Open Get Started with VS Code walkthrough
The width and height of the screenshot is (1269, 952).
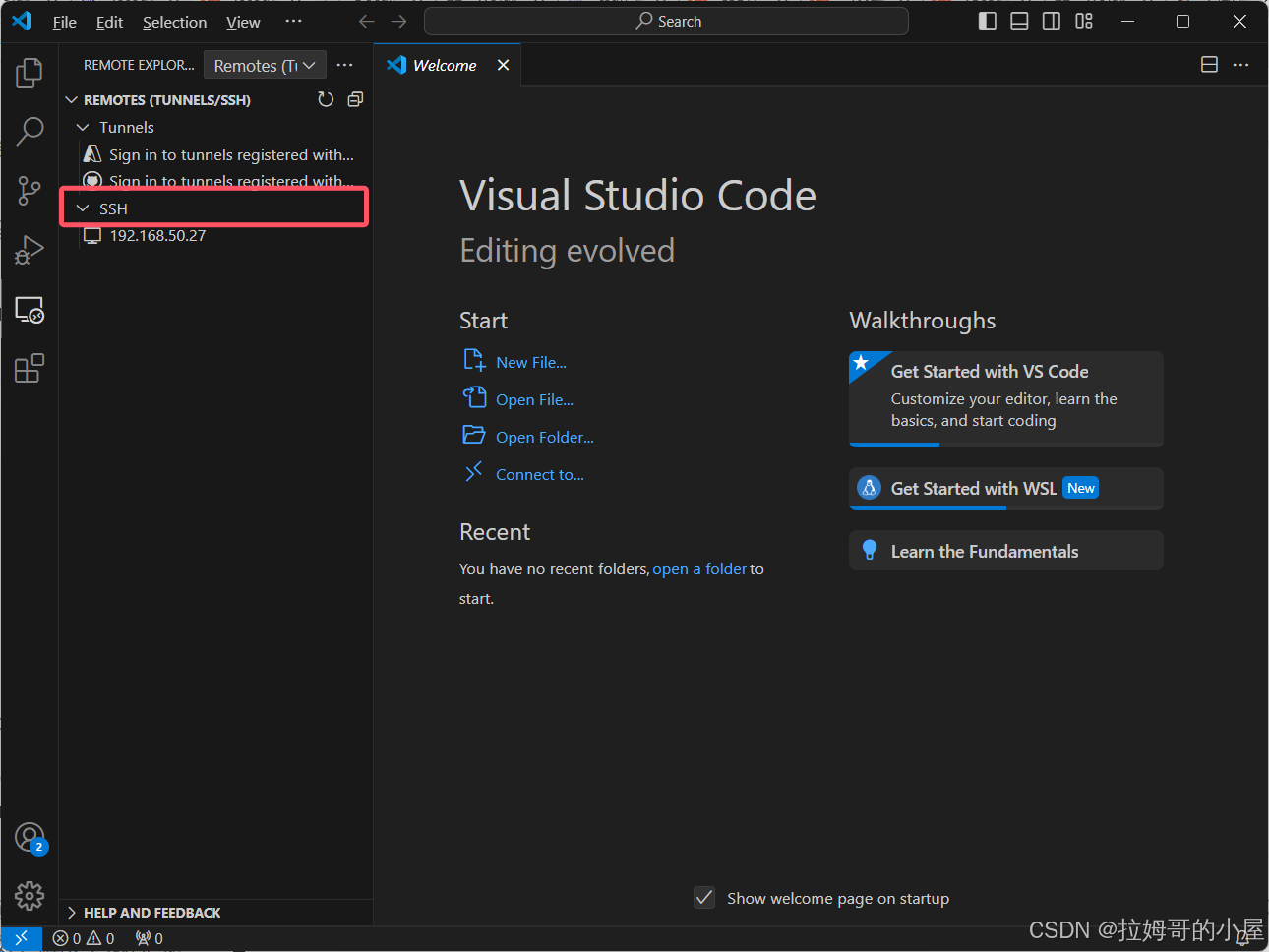click(1005, 398)
